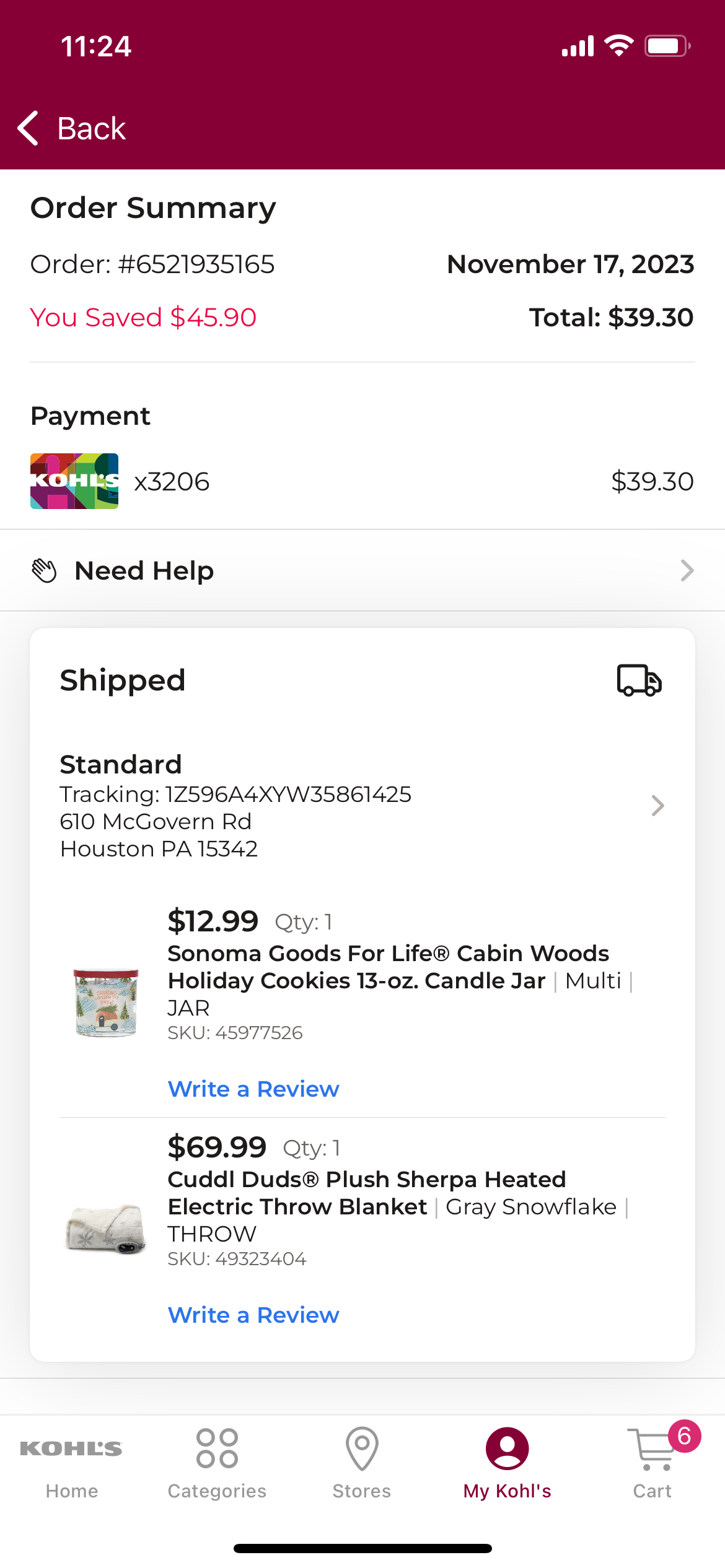The height and width of the screenshot is (1568, 725).
Task: Write a Review for the candle jar
Action: click(x=253, y=1089)
